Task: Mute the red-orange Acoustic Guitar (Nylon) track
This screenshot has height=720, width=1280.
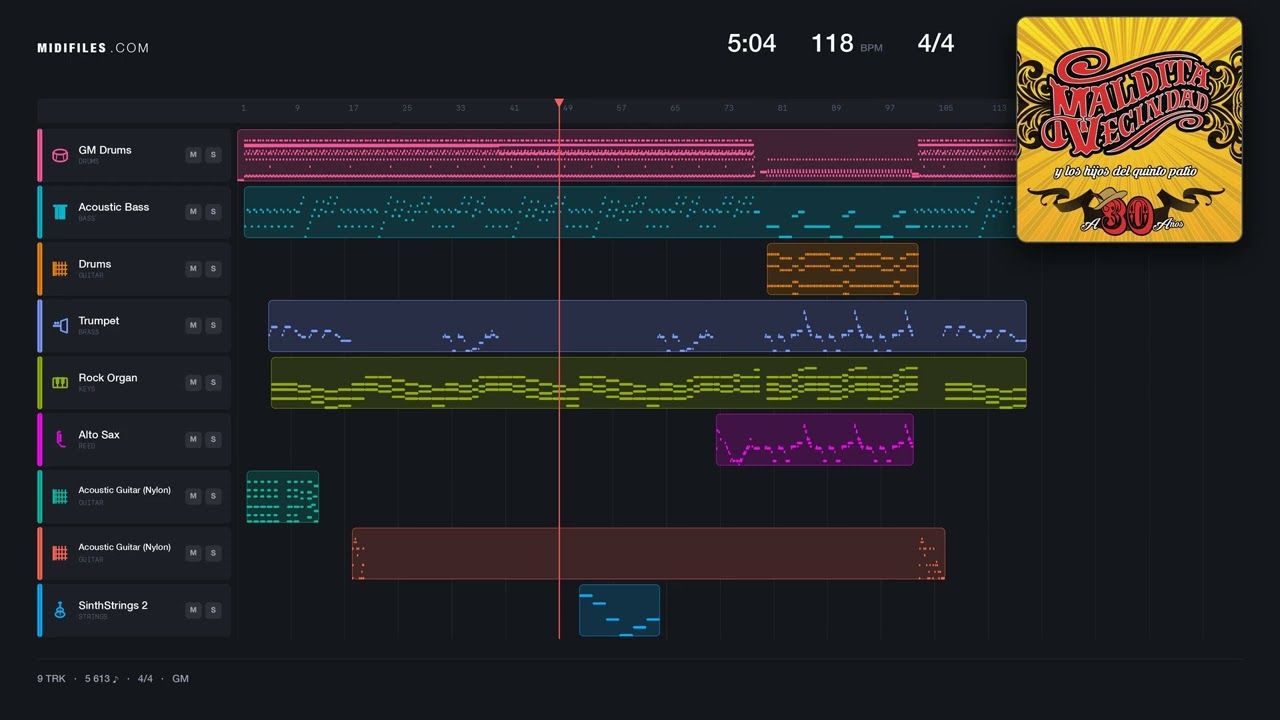Action: click(194, 554)
